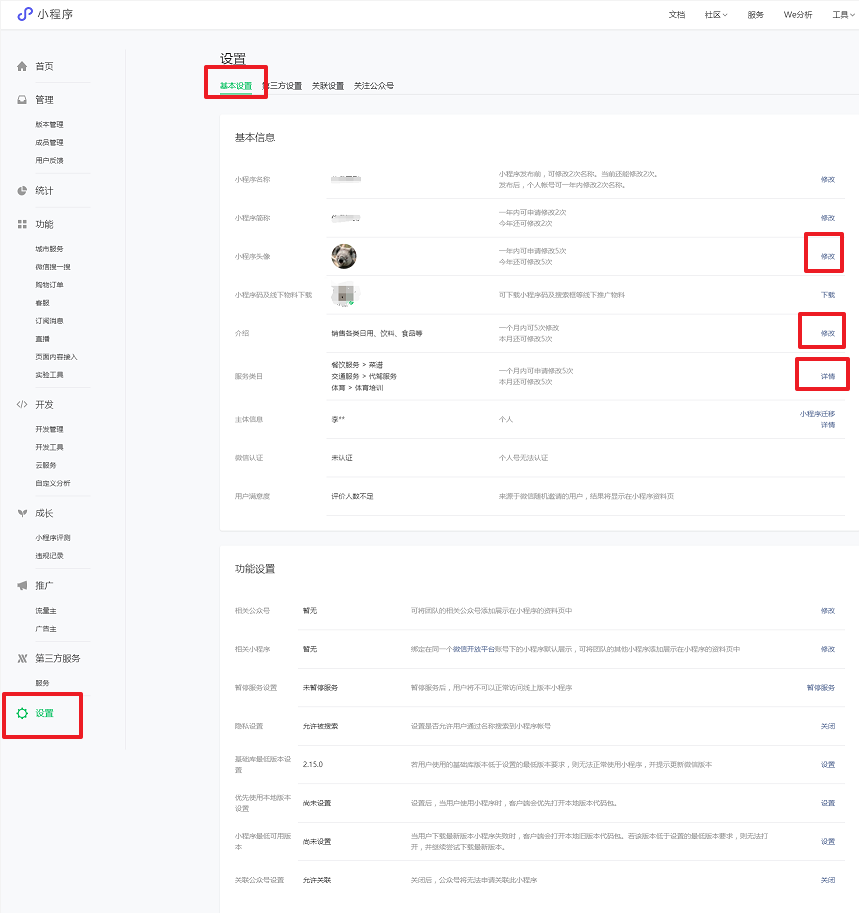Screen dimensions: 859x913
Task: Click the sprout icon beside 成长
Action: [x=22, y=513]
